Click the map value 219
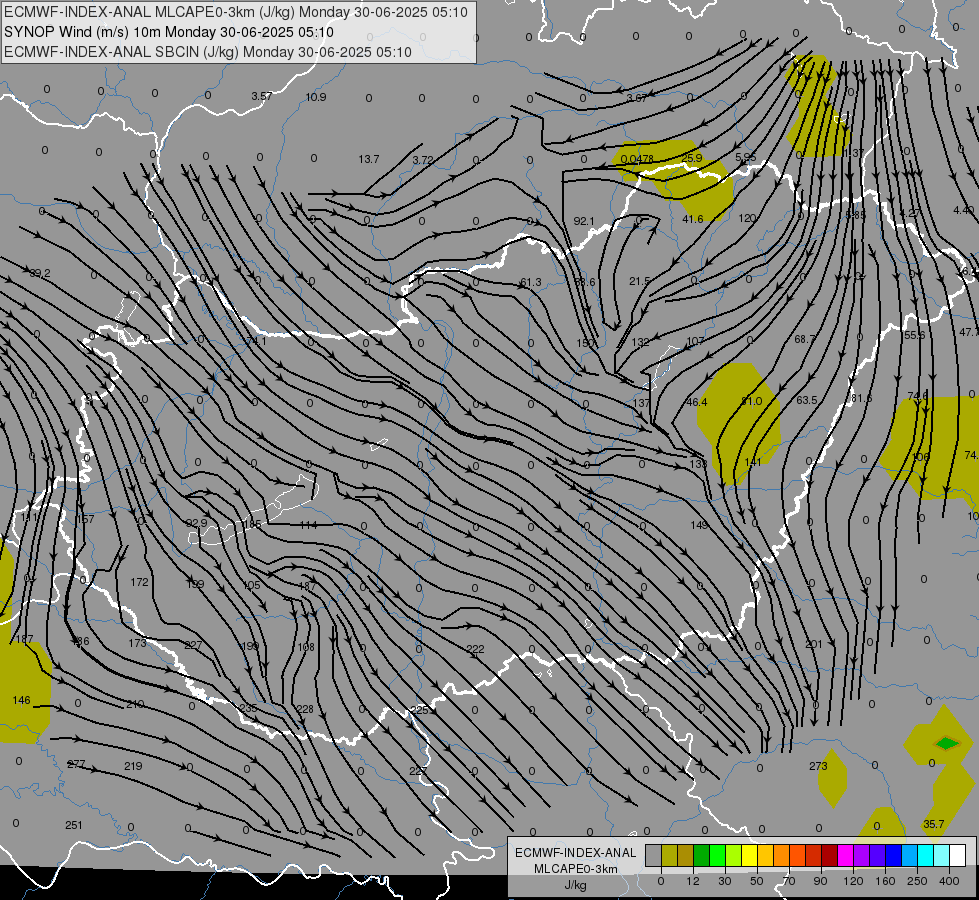The image size is (979, 900). click(x=133, y=766)
